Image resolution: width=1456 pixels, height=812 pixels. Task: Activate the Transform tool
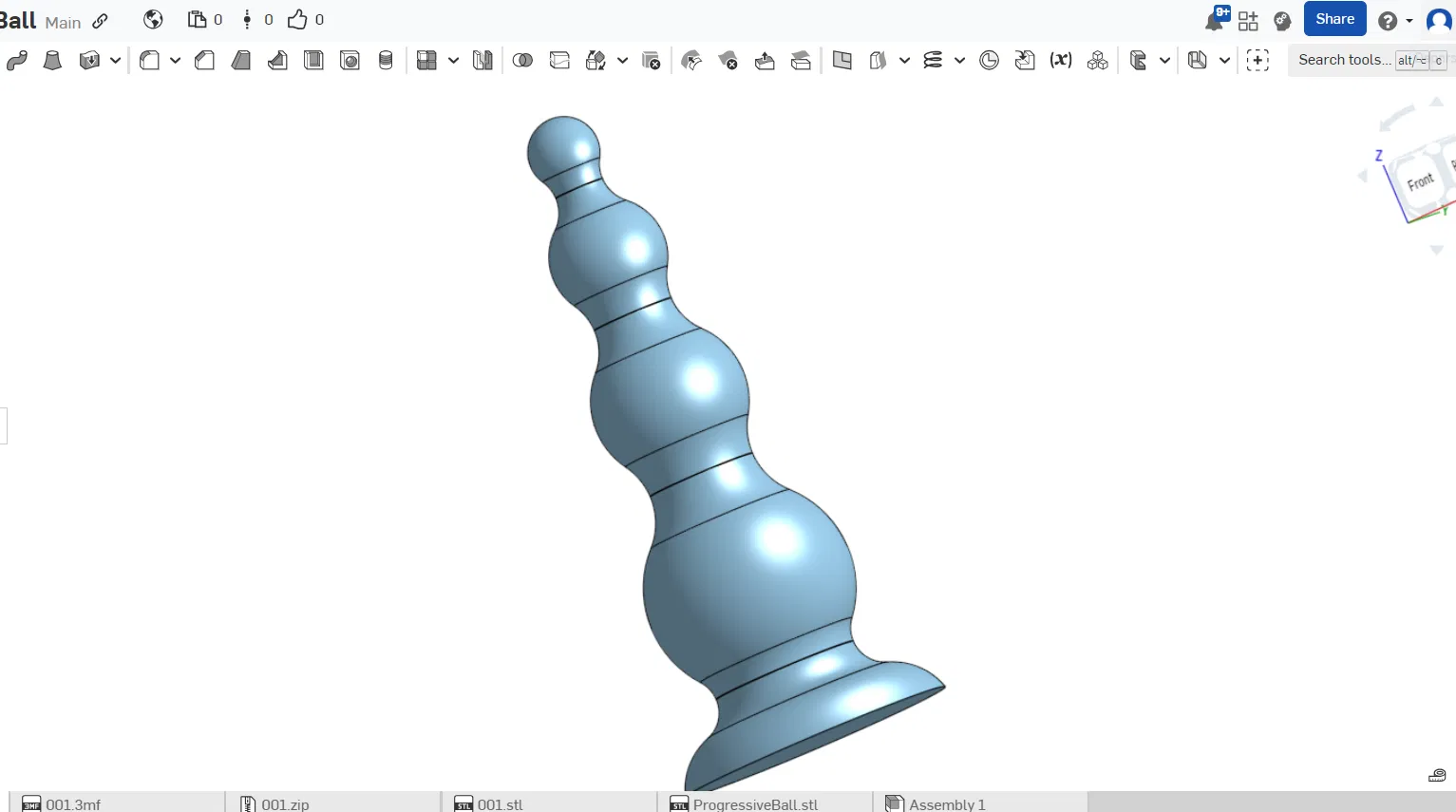(x=596, y=61)
